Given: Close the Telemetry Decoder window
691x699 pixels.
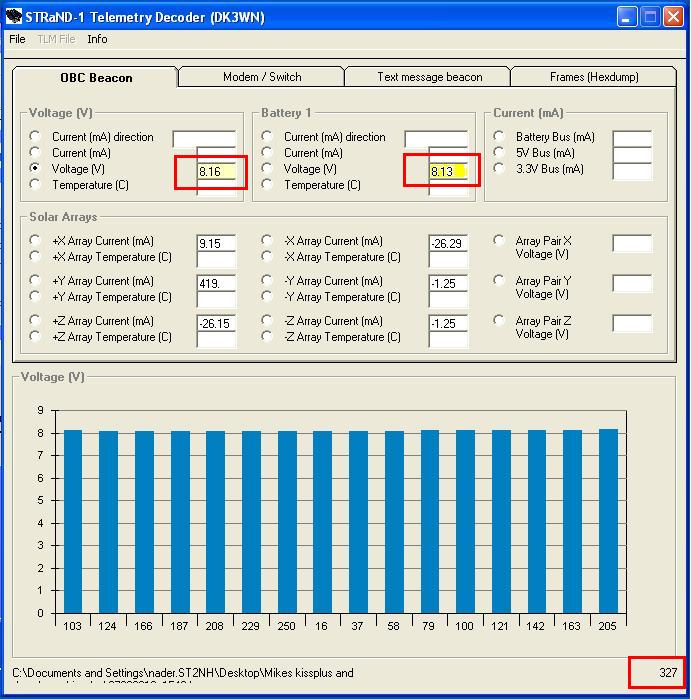Looking at the screenshot, I should (x=674, y=17).
